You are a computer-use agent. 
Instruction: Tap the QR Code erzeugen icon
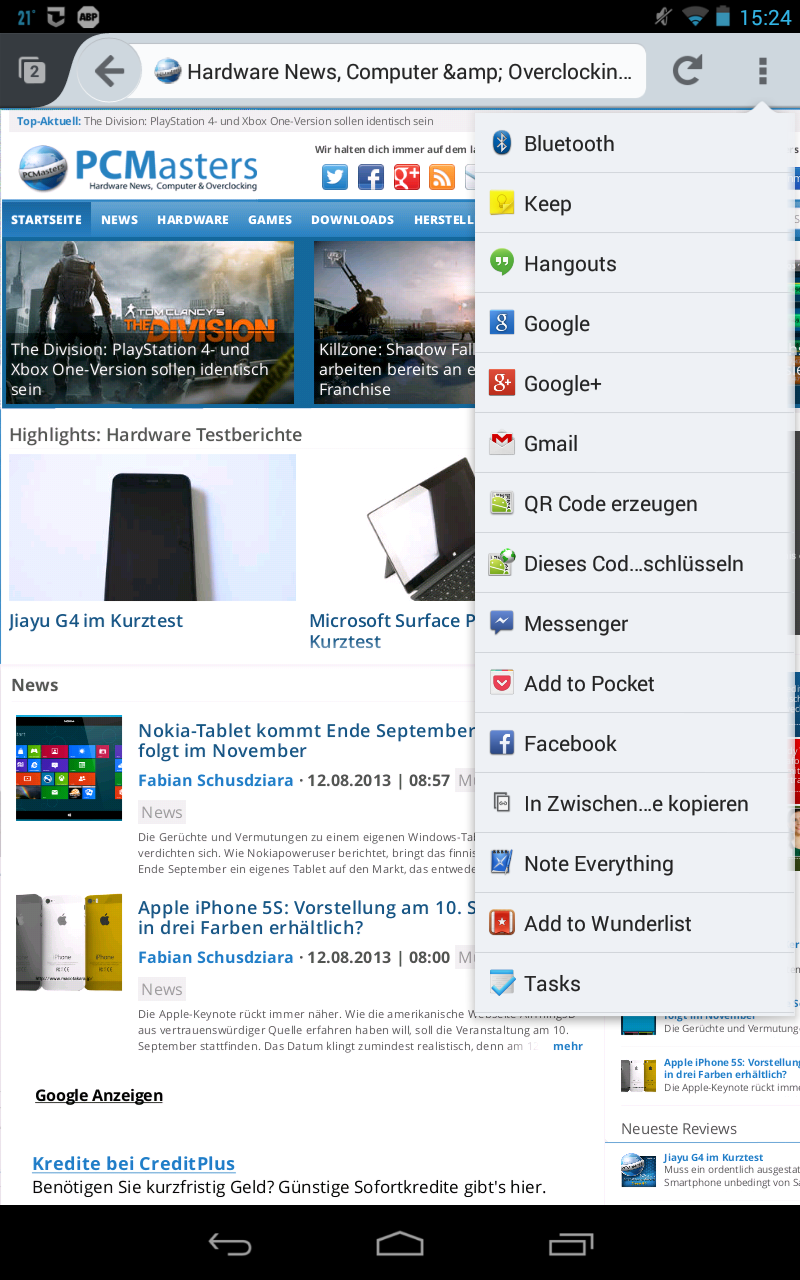pos(502,503)
